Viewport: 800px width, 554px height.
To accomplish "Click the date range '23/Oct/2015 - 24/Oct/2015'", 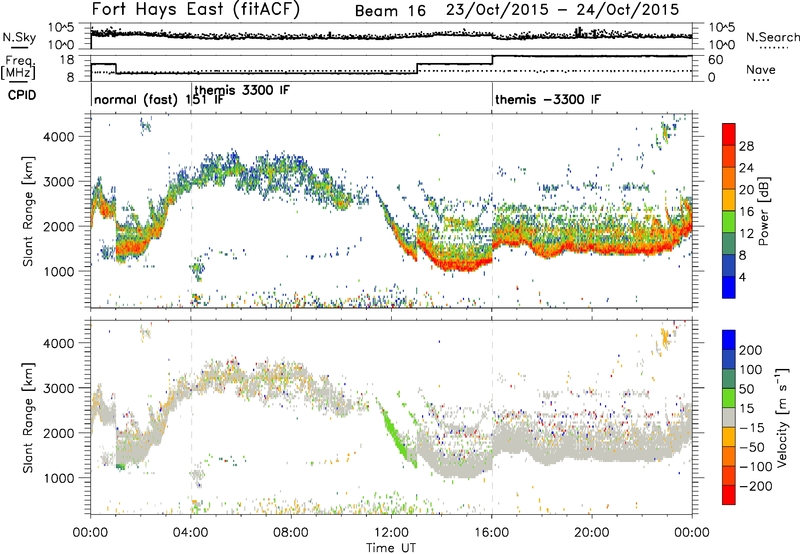I will click(562, 10).
